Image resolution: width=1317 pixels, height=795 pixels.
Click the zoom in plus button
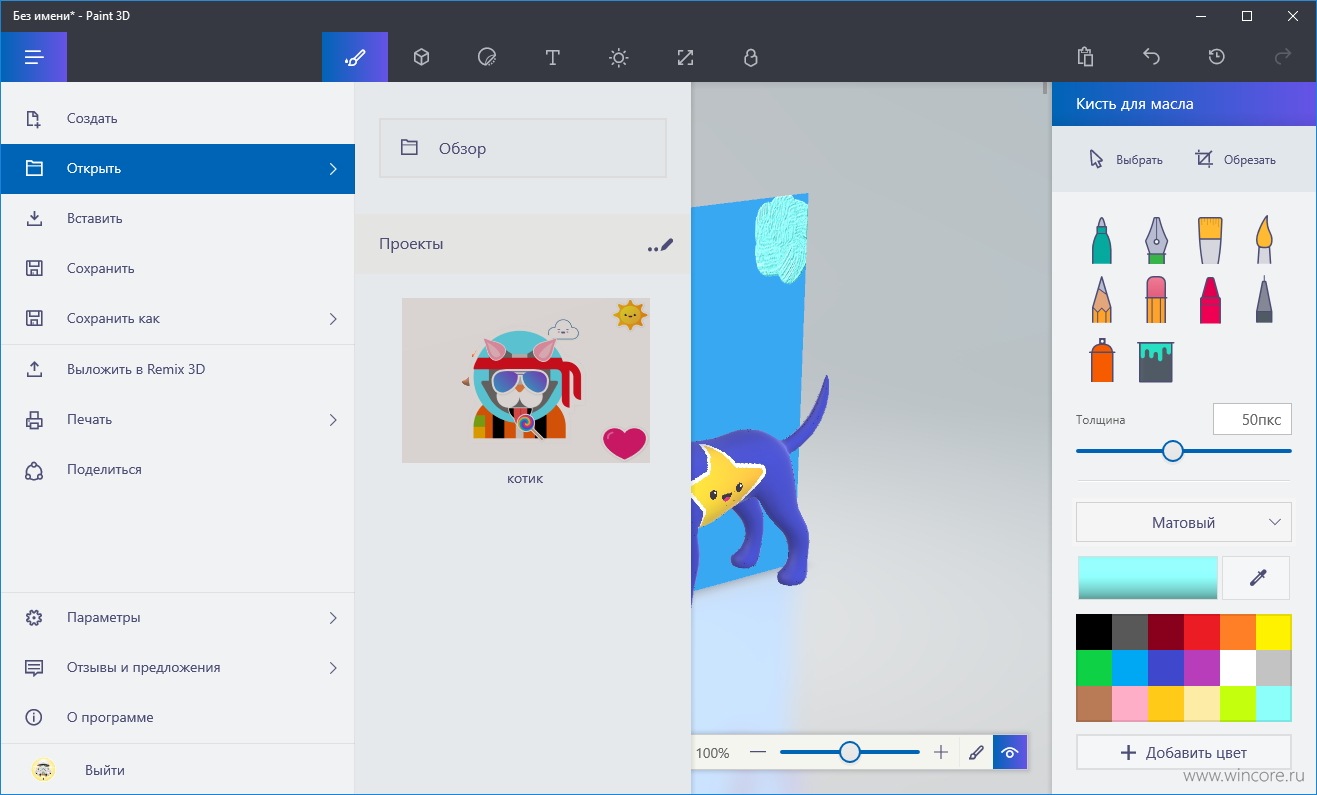pyautogui.click(x=940, y=752)
